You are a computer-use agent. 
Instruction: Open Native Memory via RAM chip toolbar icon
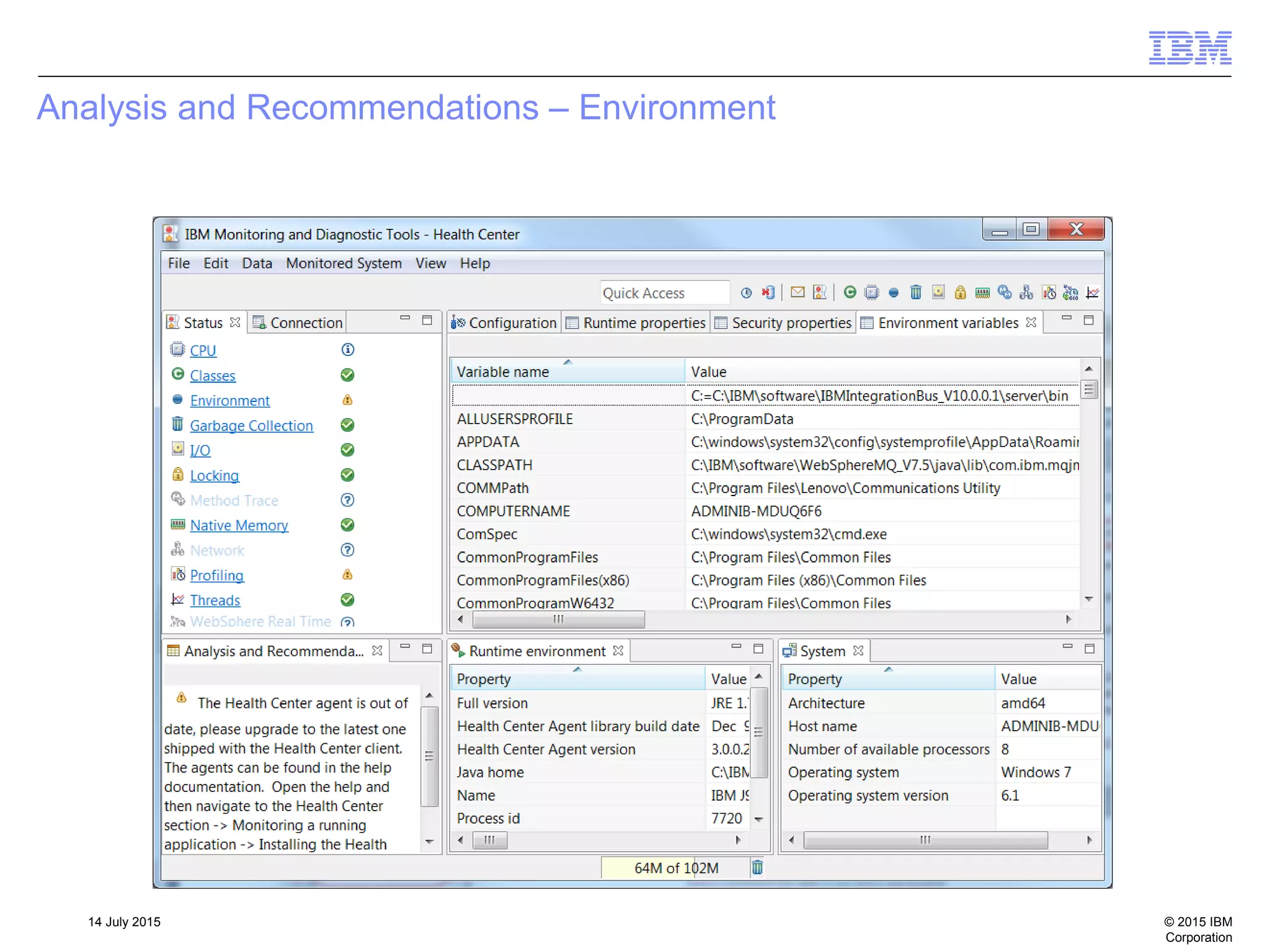982,293
